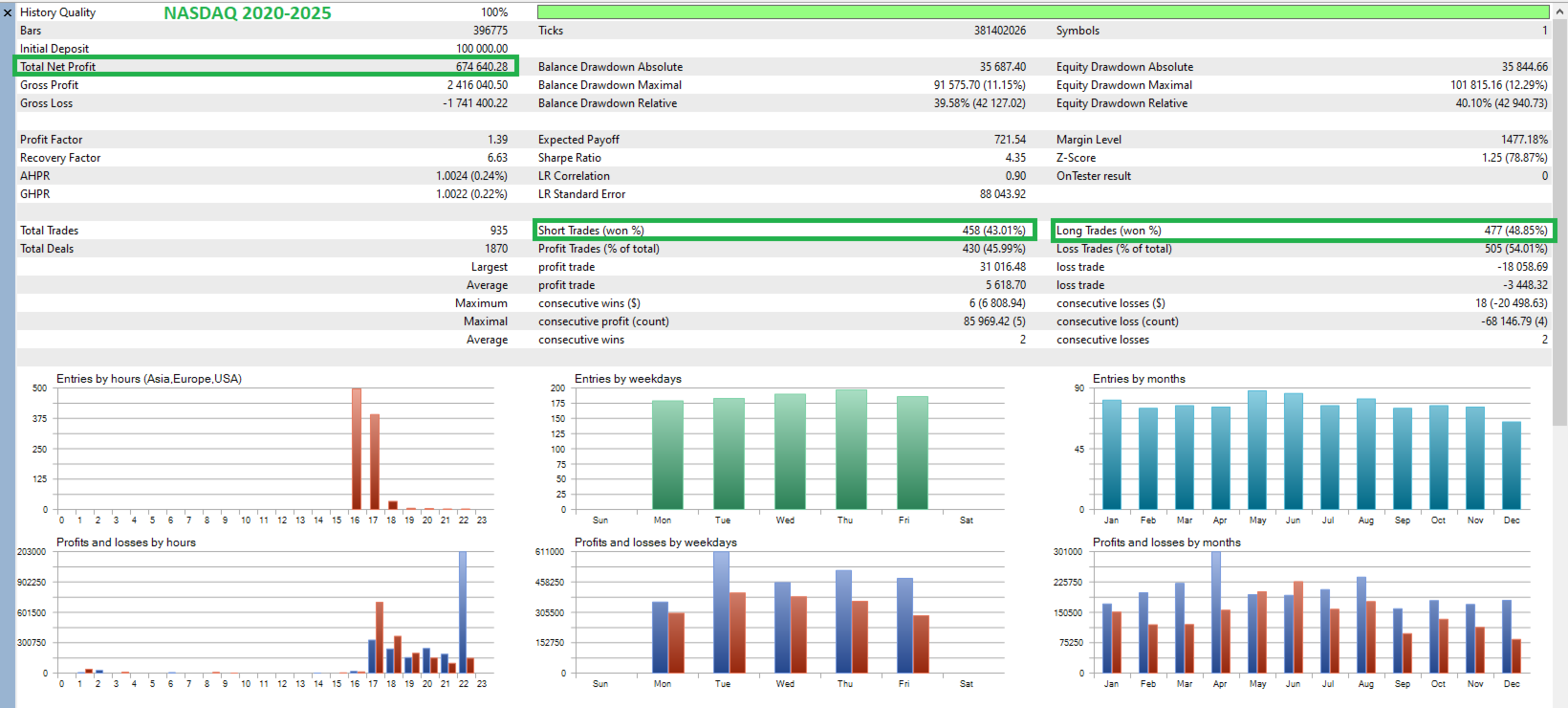Image resolution: width=1568 pixels, height=708 pixels.
Task: Click the 'Profits and losses by months' chart title
Action: pos(1166,542)
